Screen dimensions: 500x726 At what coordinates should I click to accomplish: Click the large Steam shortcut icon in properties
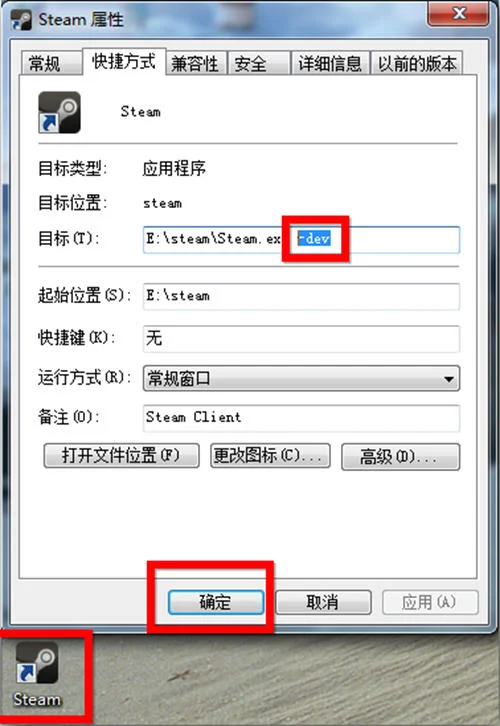[59, 112]
